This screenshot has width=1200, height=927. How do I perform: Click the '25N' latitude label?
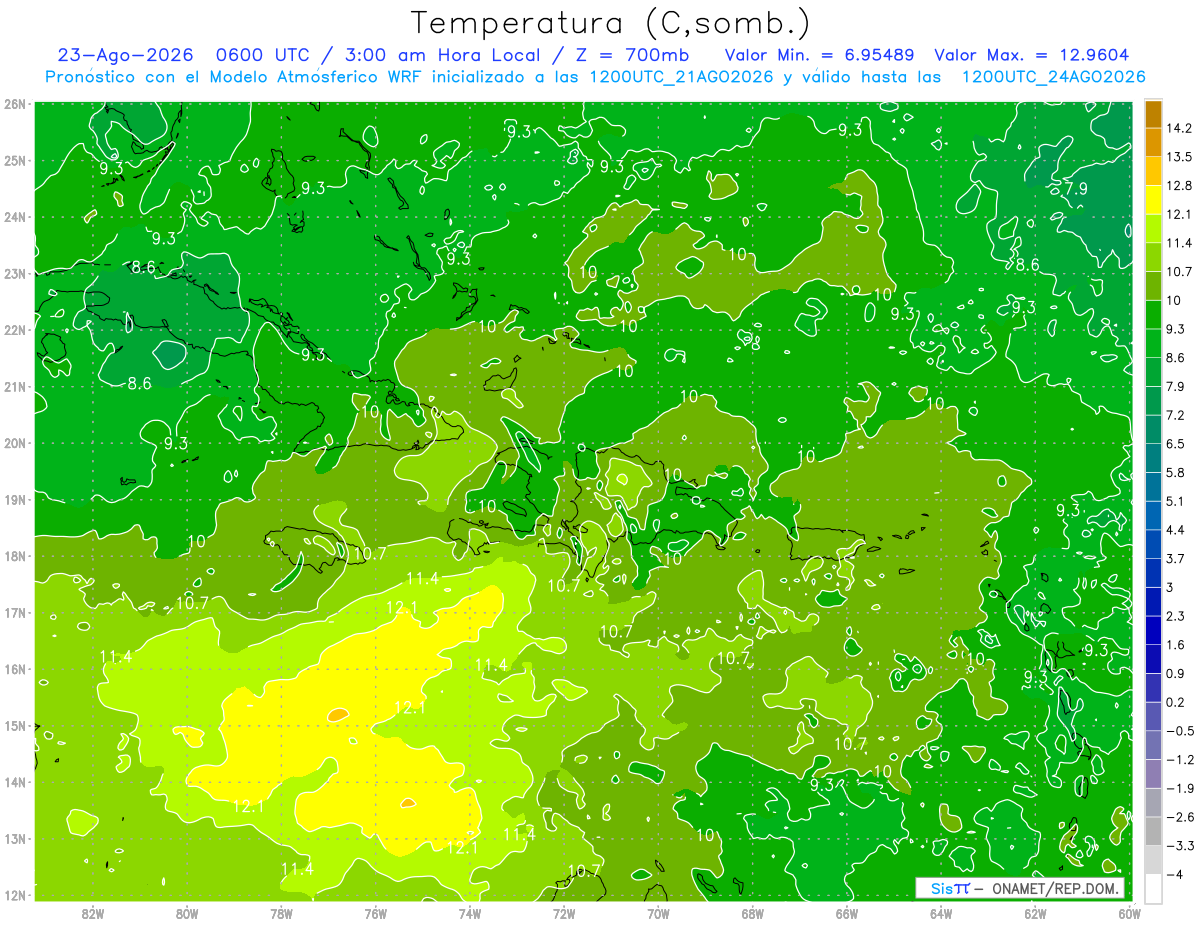pyautogui.click(x=16, y=161)
